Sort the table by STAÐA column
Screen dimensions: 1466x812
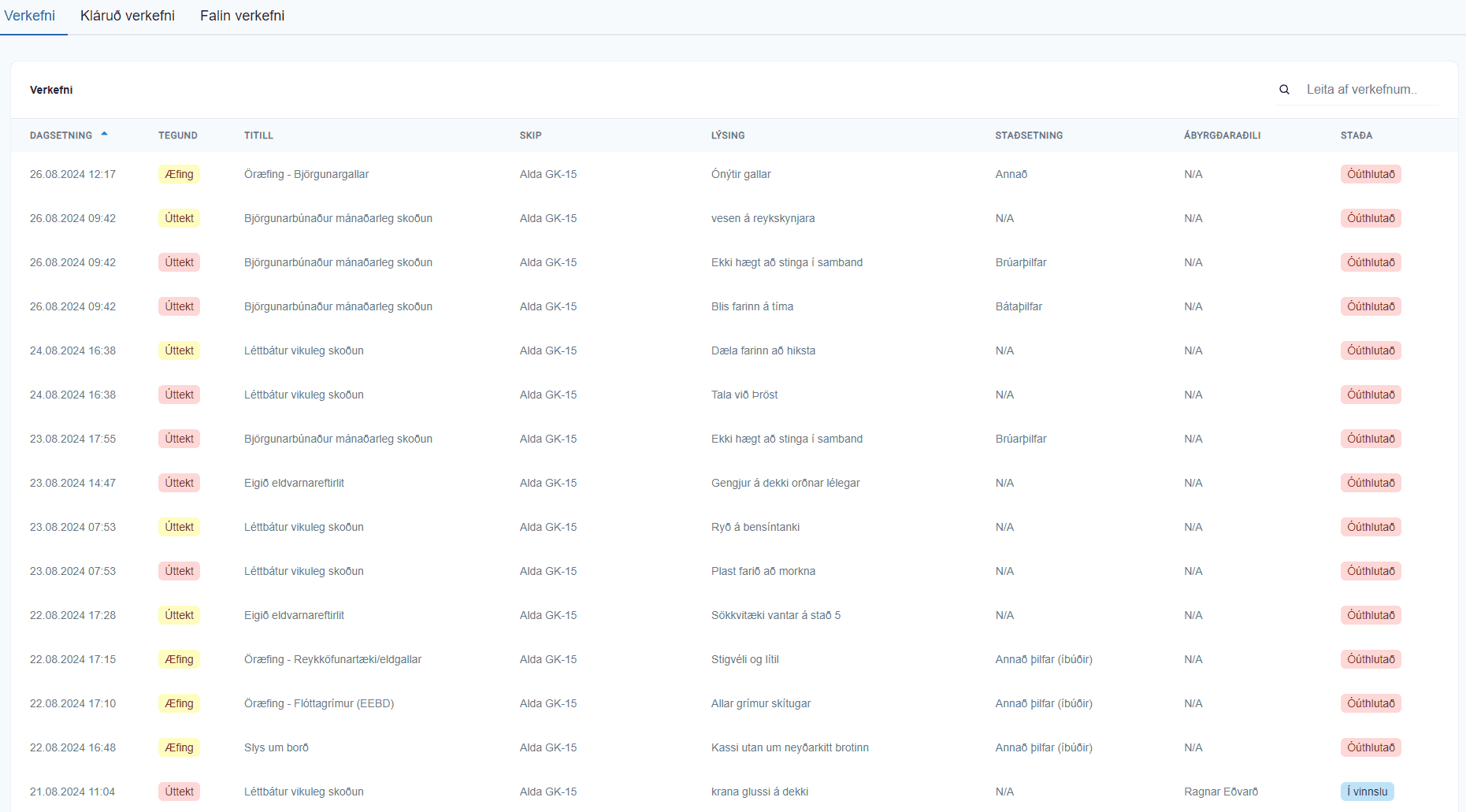click(1357, 135)
